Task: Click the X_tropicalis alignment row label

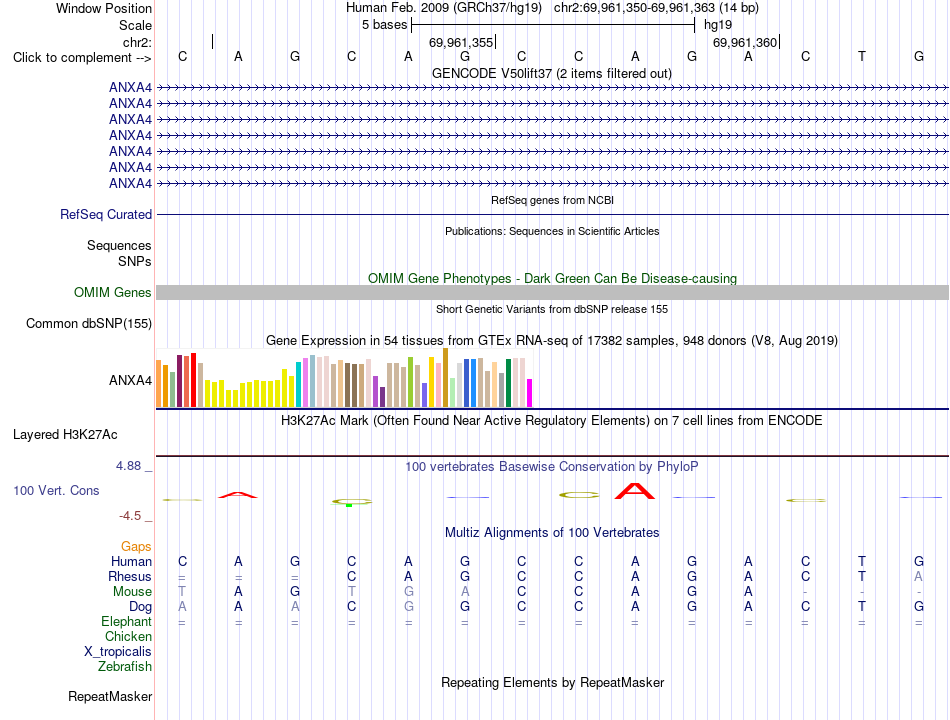Action: point(118,652)
